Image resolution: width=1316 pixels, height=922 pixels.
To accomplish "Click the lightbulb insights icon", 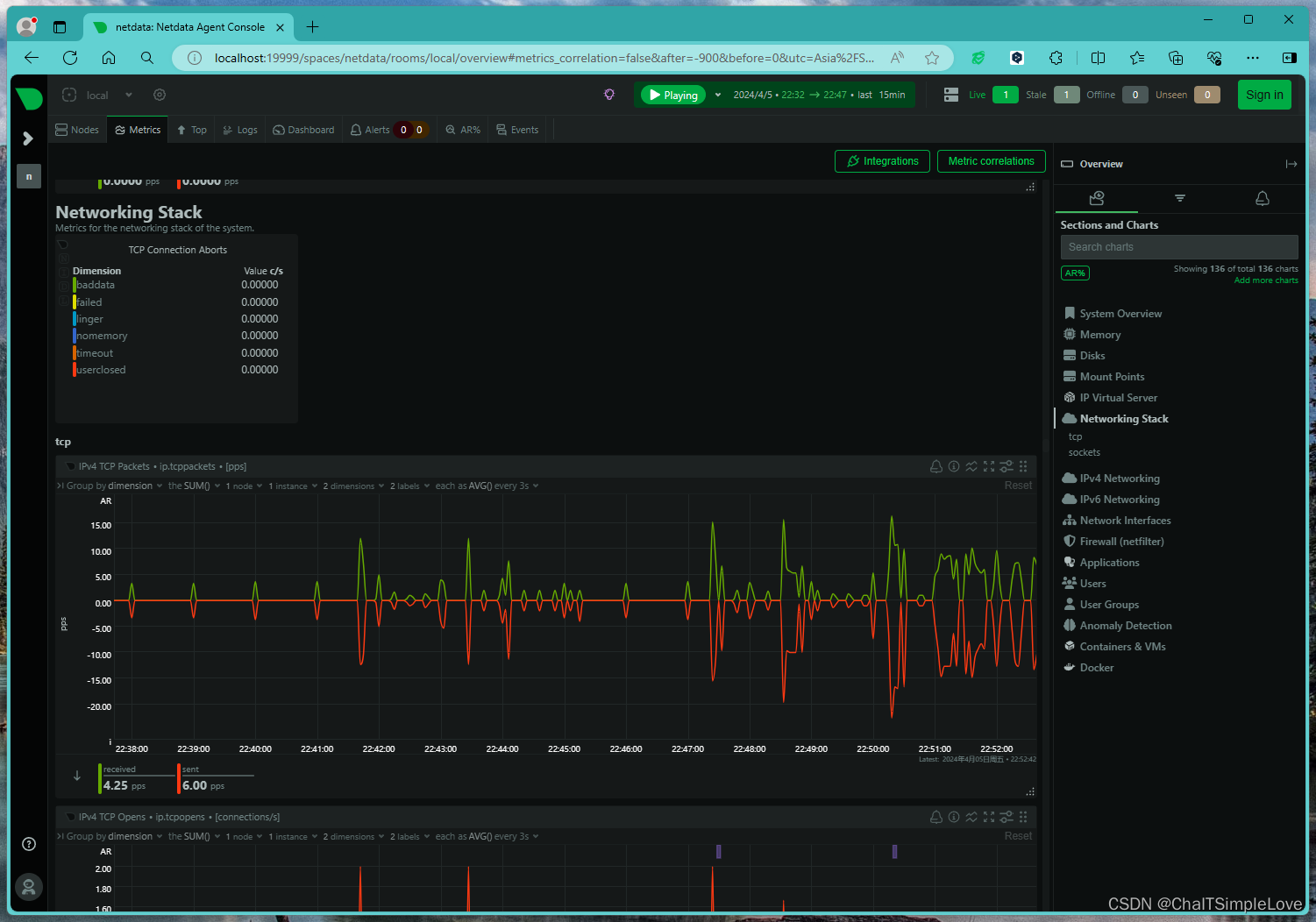I will pyautogui.click(x=609, y=95).
